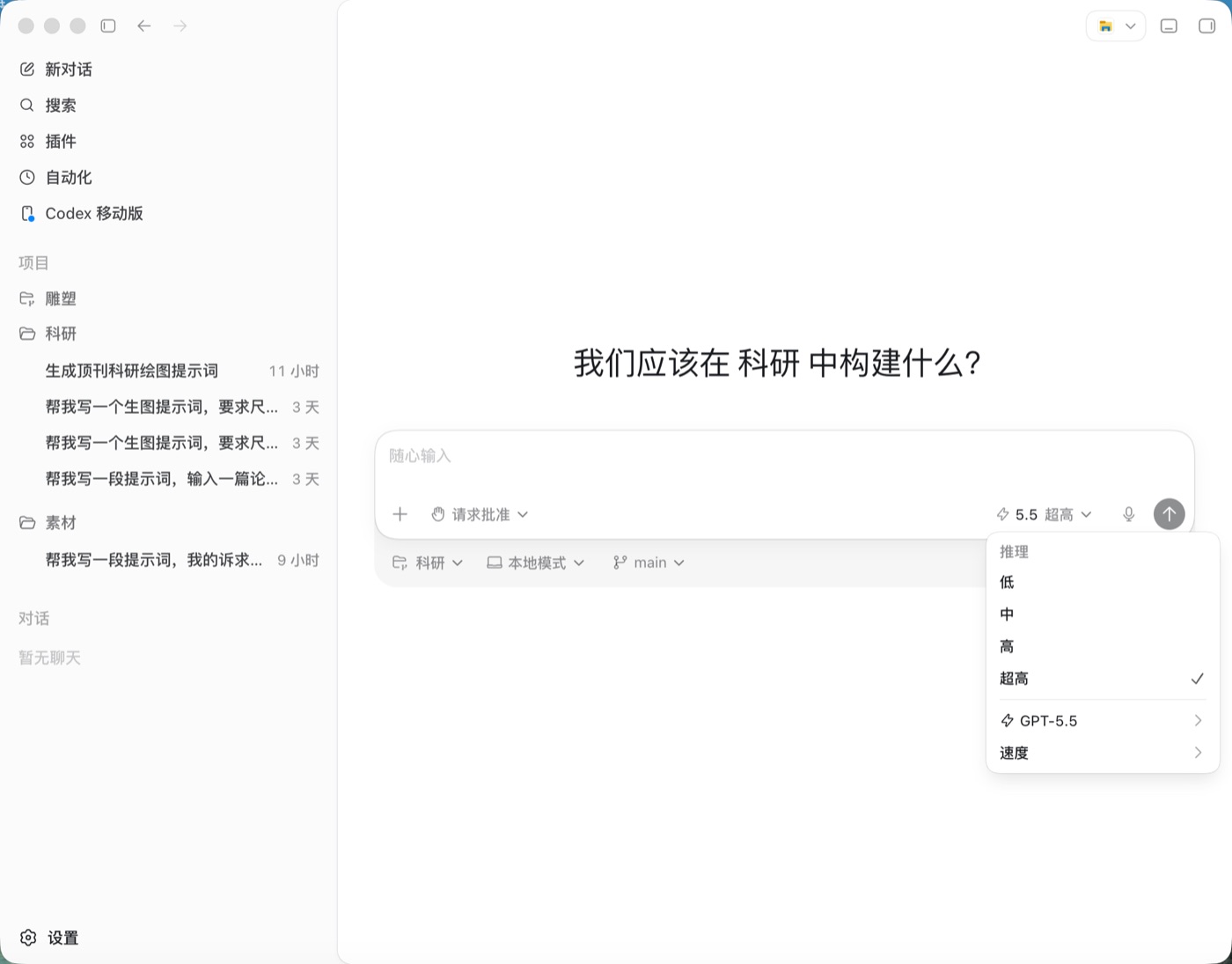Click the microphone dictation icon
Image resolution: width=1232 pixels, height=964 pixels.
click(x=1129, y=514)
